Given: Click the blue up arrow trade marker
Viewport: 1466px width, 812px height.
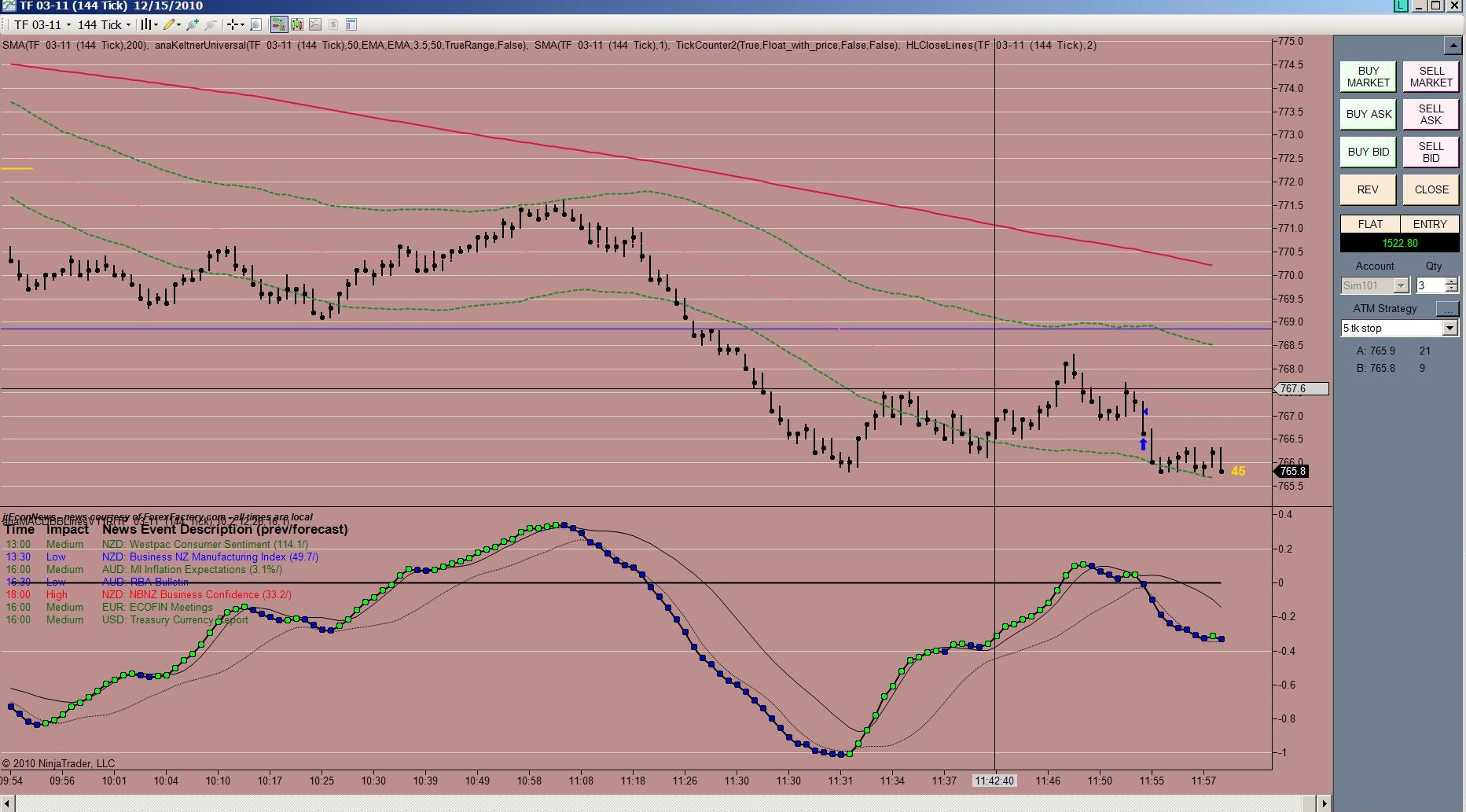Looking at the screenshot, I should [x=1143, y=444].
